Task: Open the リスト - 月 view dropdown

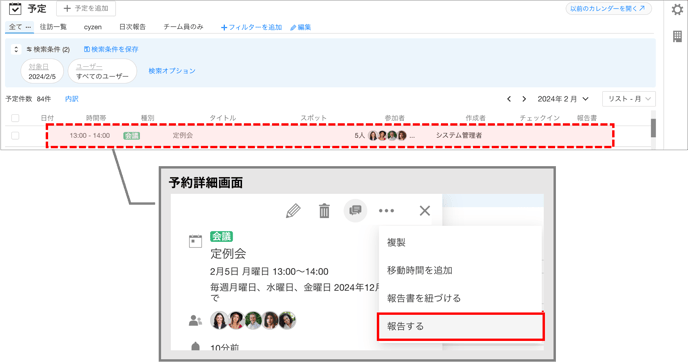Action: click(x=629, y=99)
